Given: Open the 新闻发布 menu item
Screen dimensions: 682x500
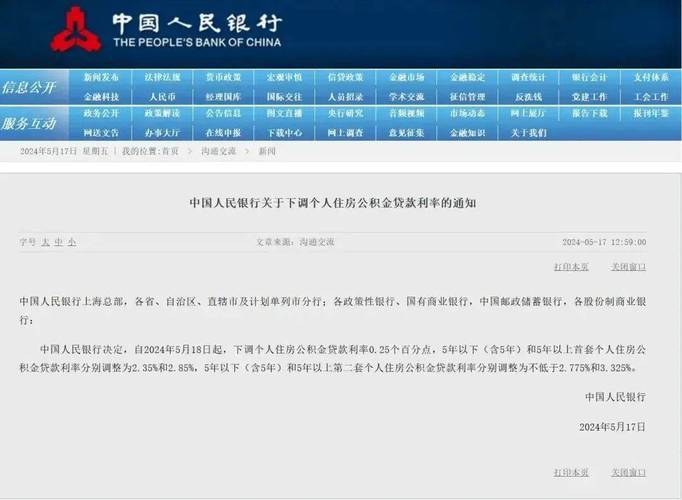Looking at the screenshot, I should (x=101, y=77).
